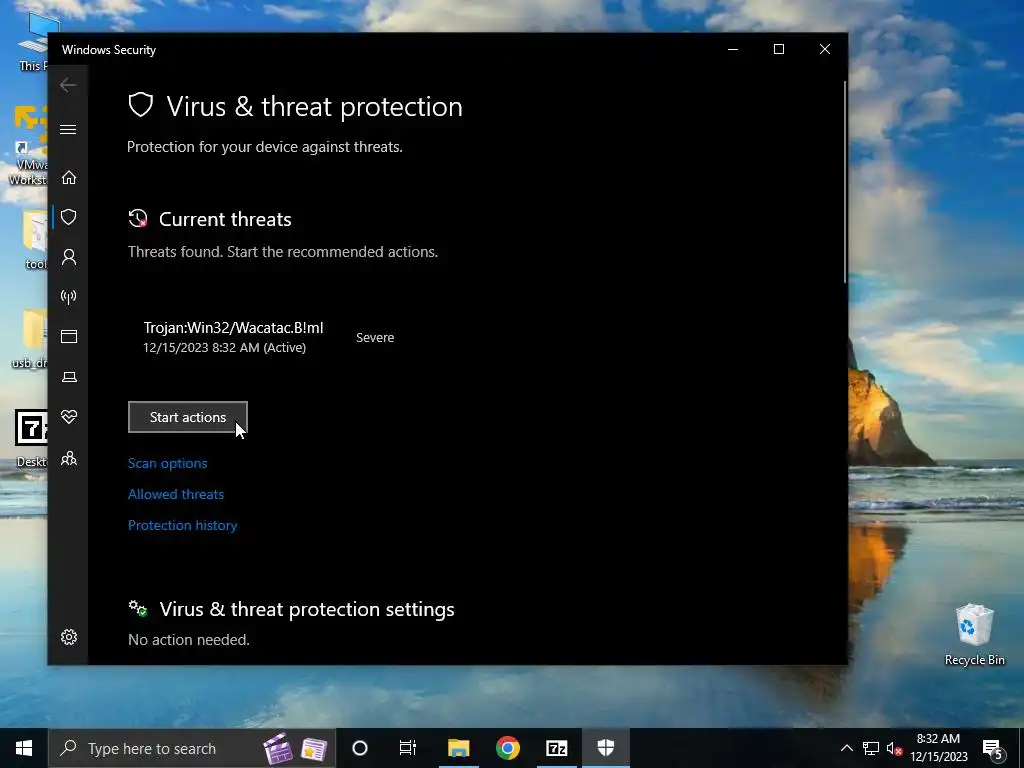Close the Windows Security window
The height and width of the screenshot is (768, 1024).
click(x=825, y=50)
